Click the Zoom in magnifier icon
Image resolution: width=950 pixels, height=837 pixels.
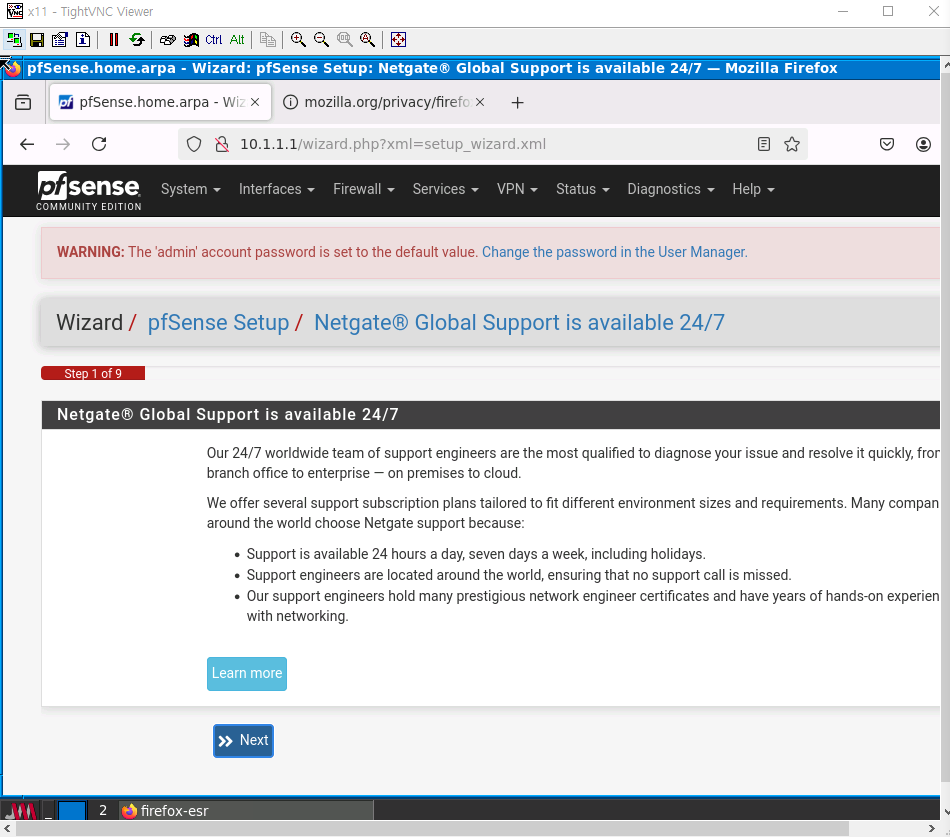(x=298, y=40)
